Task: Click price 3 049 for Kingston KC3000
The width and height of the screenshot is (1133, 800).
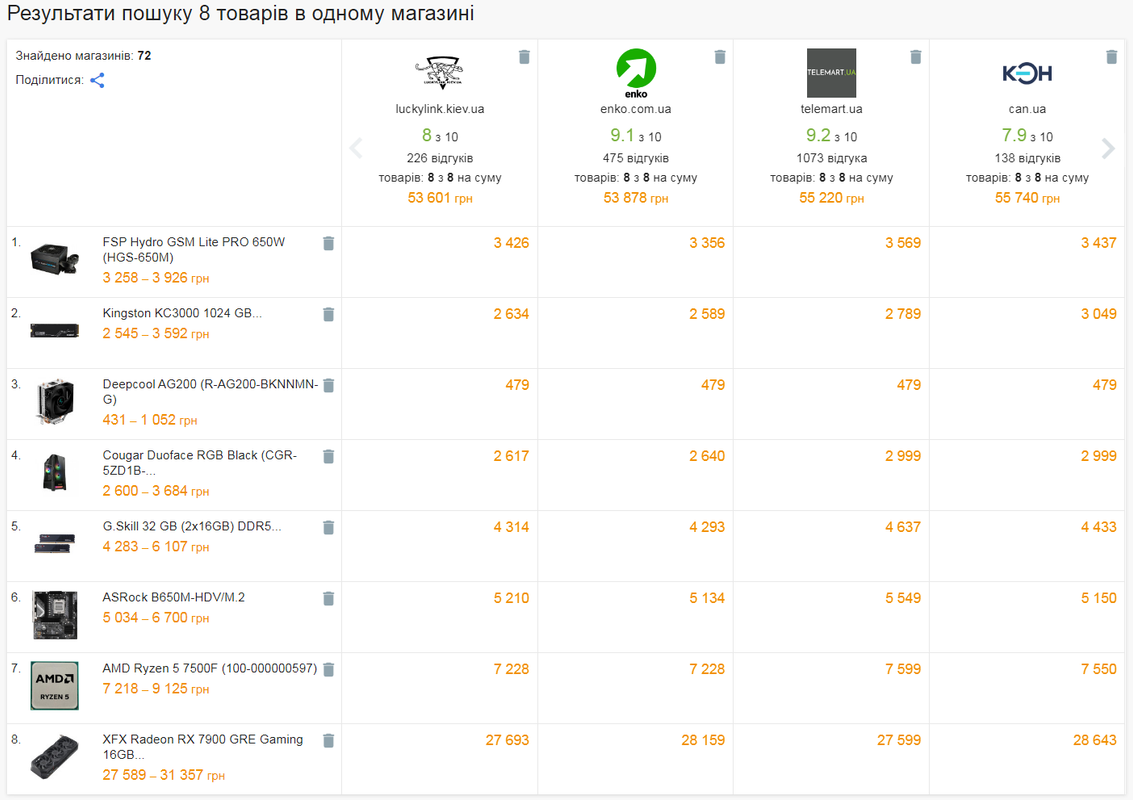Action: click(x=1098, y=314)
